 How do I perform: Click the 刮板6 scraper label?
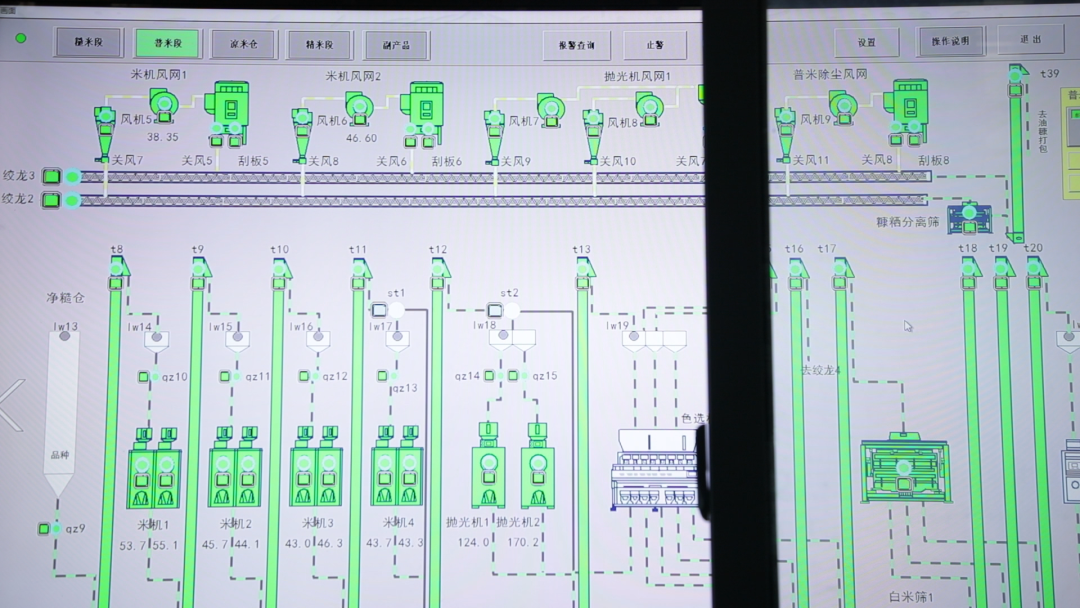(446, 162)
